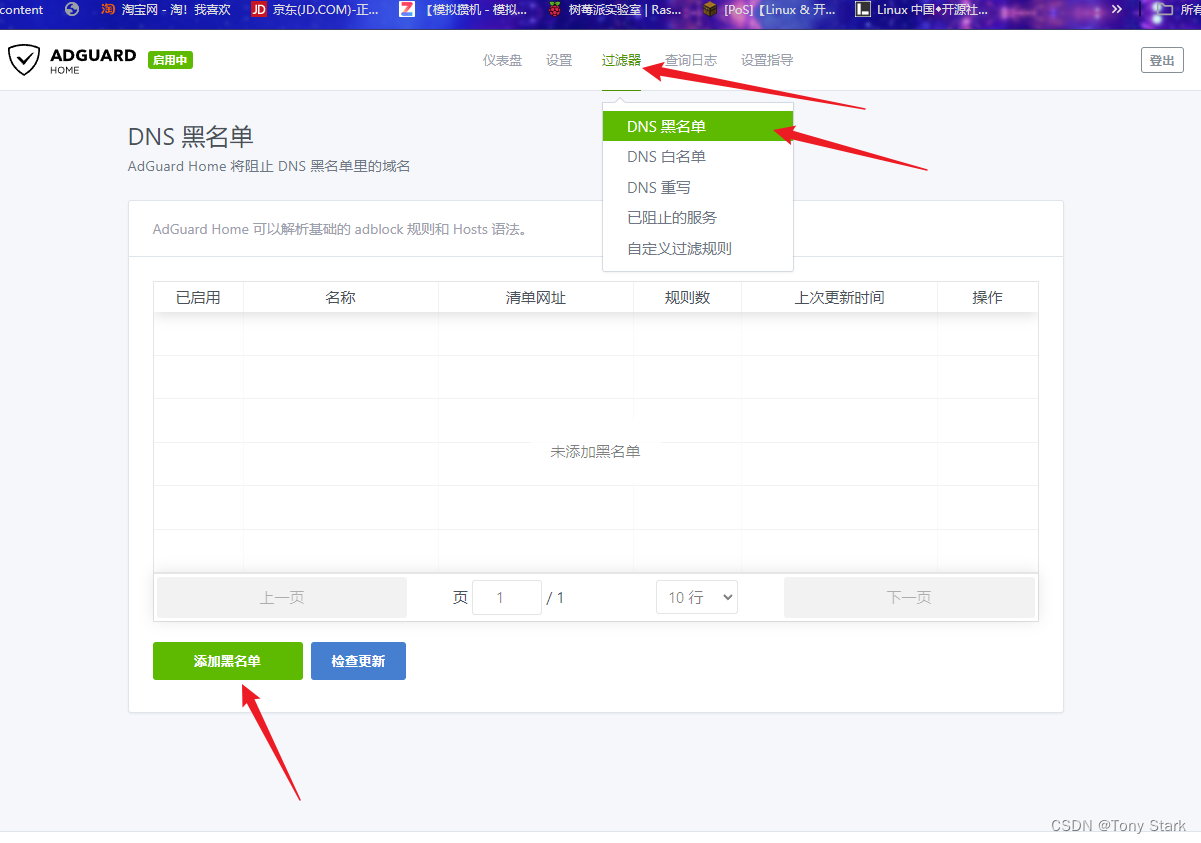Image resolution: width=1201 pixels, height=843 pixels.
Task: Open the 淘宝网 bookmark
Action: 165,10
